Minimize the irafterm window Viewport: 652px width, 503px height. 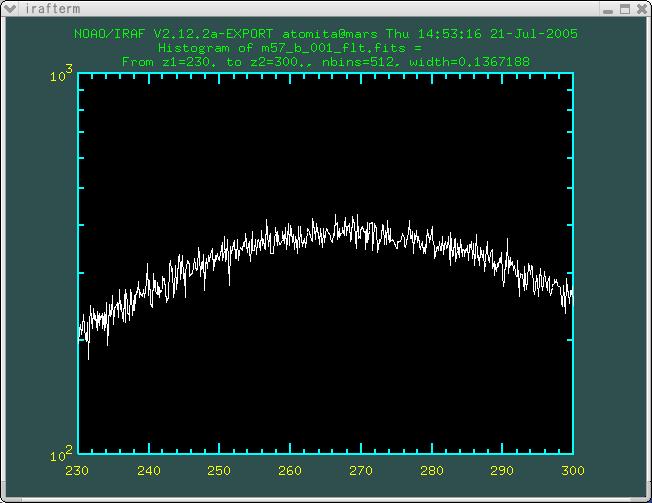click(x=608, y=10)
